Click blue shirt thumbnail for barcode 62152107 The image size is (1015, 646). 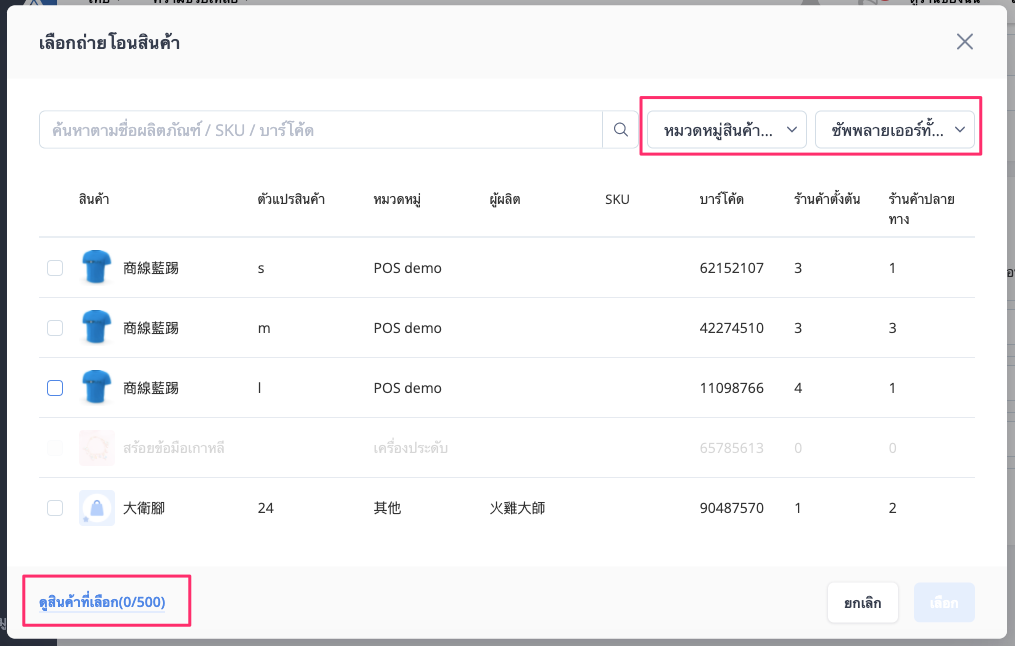pos(96,267)
